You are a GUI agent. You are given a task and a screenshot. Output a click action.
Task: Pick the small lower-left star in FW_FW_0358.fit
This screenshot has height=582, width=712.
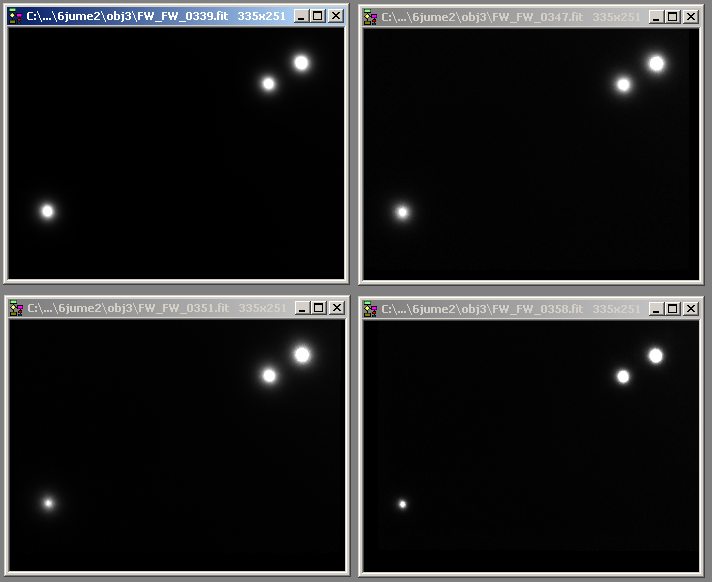coord(402,504)
